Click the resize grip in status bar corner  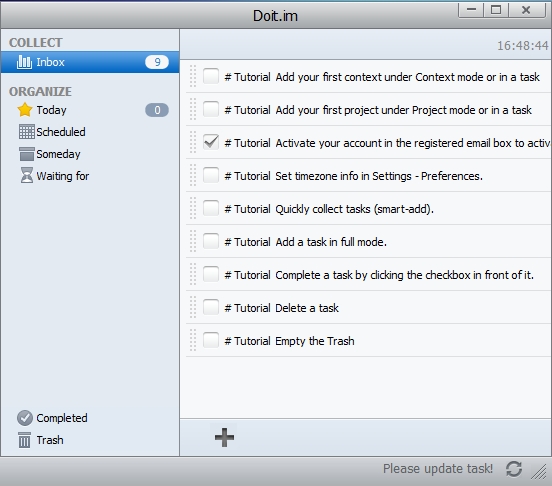(539, 472)
